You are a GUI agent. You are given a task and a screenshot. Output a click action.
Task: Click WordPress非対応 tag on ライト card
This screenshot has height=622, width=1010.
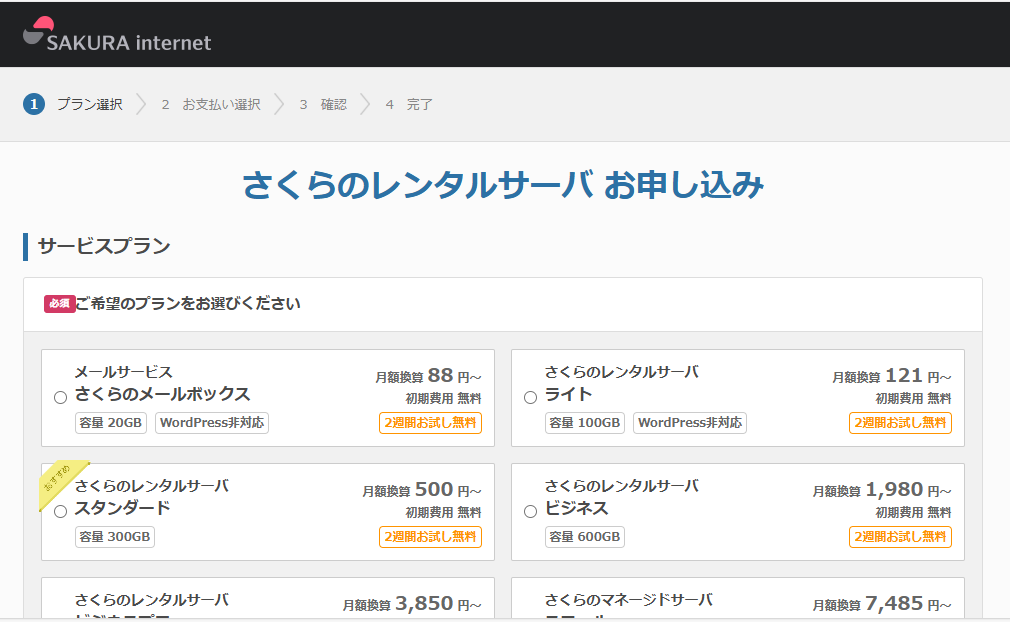point(690,422)
